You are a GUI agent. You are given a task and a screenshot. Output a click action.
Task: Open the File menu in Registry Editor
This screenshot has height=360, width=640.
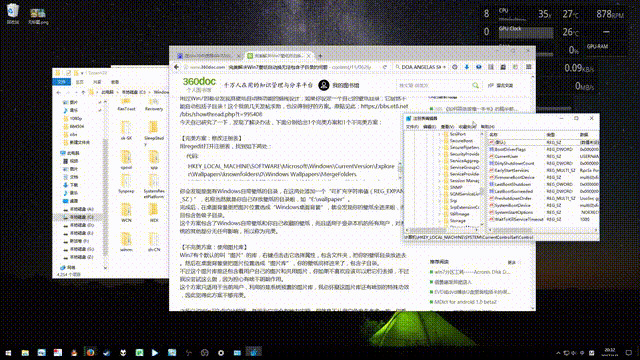coord(412,127)
